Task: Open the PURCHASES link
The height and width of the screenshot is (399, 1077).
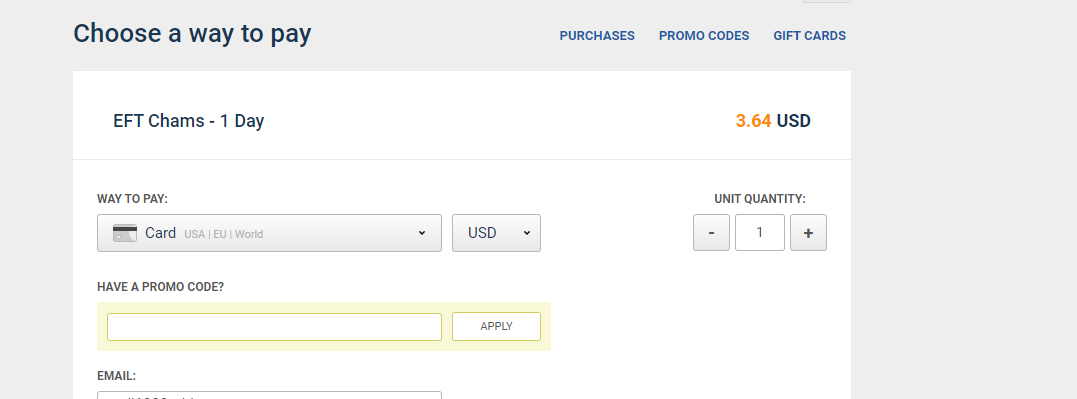Action: pyautogui.click(x=597, y=36)
